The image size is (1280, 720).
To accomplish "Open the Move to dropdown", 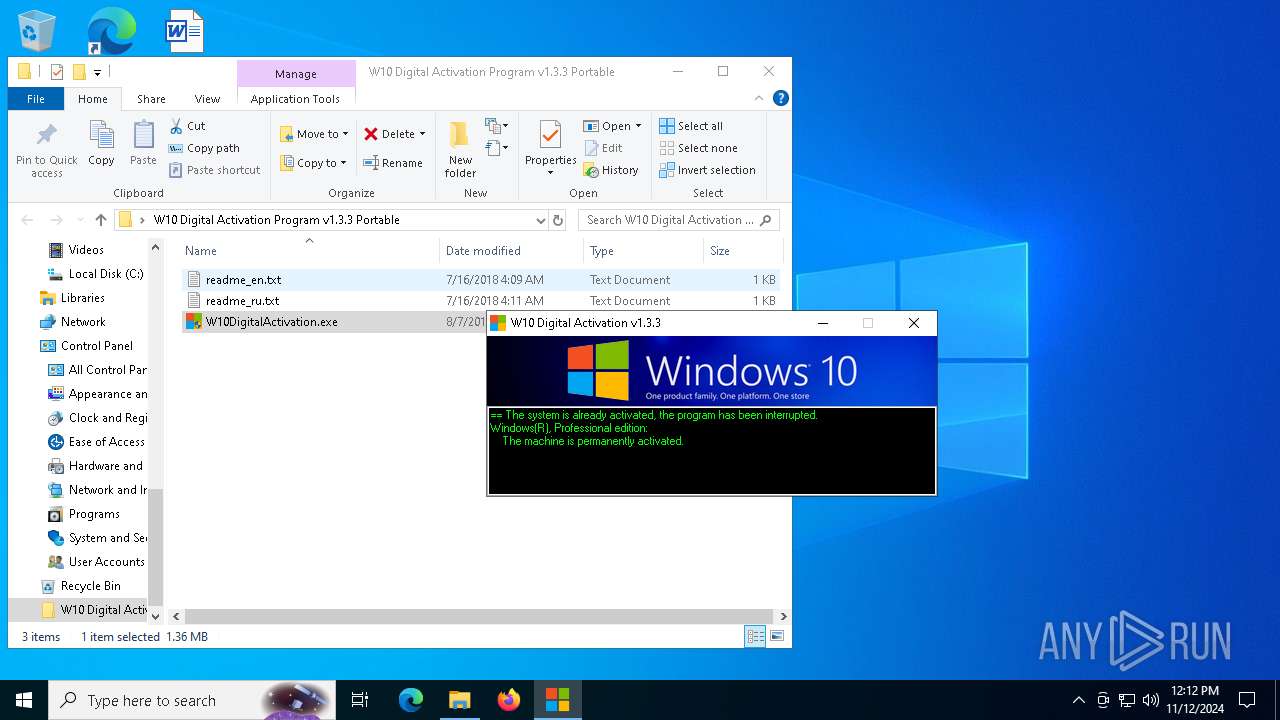I will click(x=314, y=134).
